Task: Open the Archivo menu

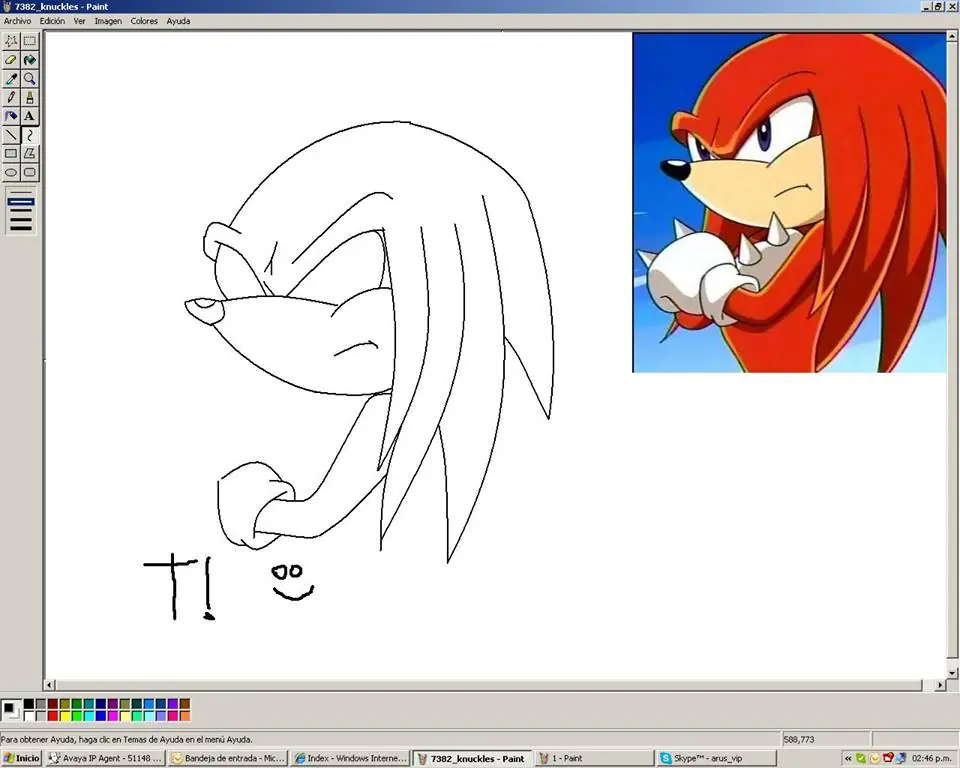Action: coord(17,21)
